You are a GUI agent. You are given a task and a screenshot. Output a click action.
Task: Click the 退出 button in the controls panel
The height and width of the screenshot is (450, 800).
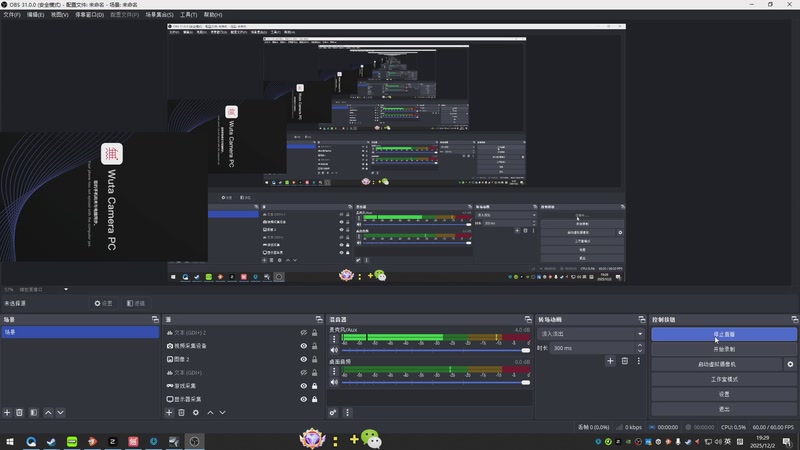[724, 409]
